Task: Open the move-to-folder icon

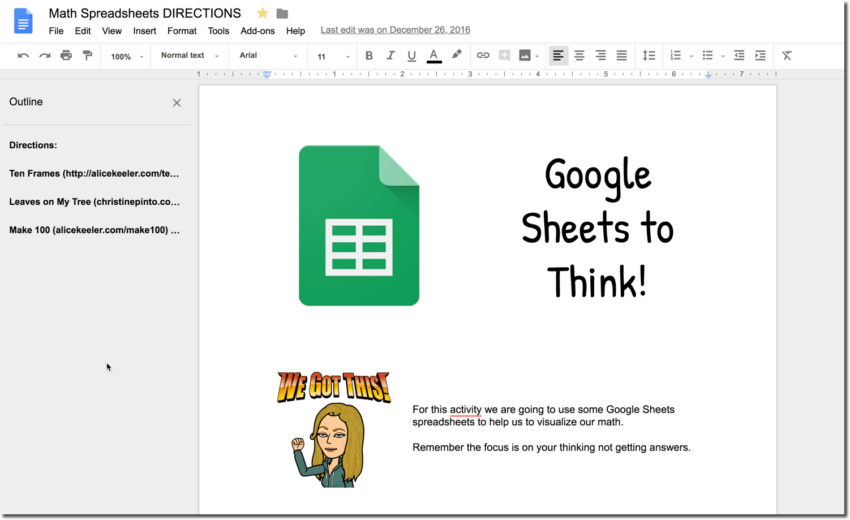Action: (x=282, y=14)
